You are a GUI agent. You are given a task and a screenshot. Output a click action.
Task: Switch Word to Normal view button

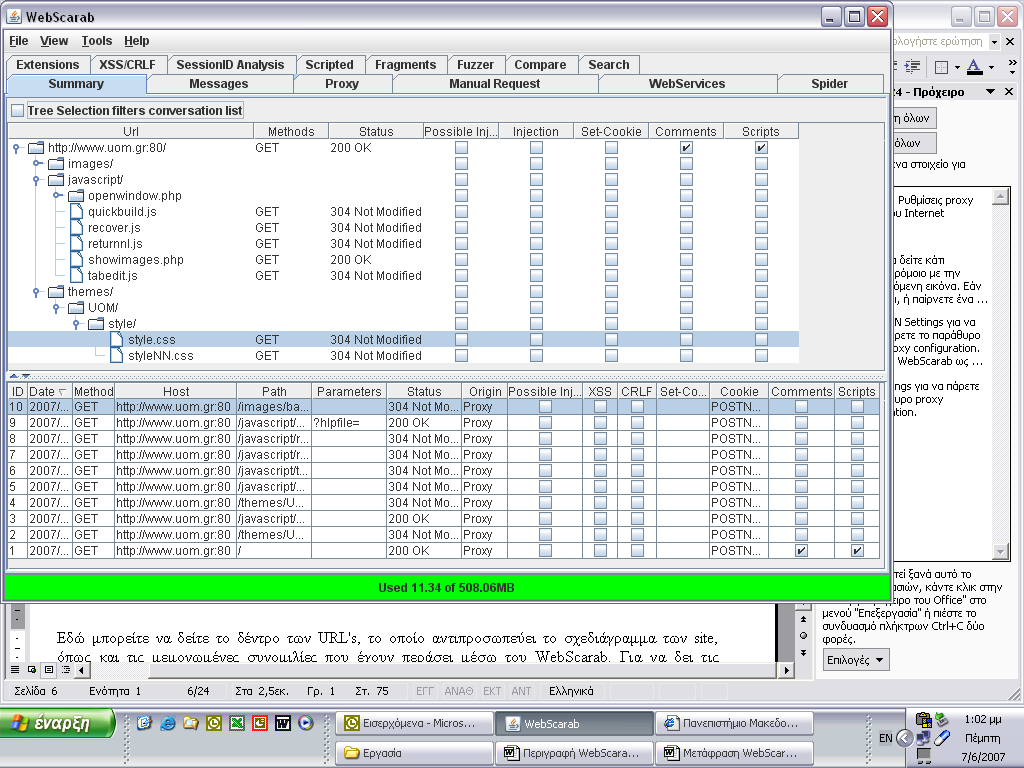[15, 669]
